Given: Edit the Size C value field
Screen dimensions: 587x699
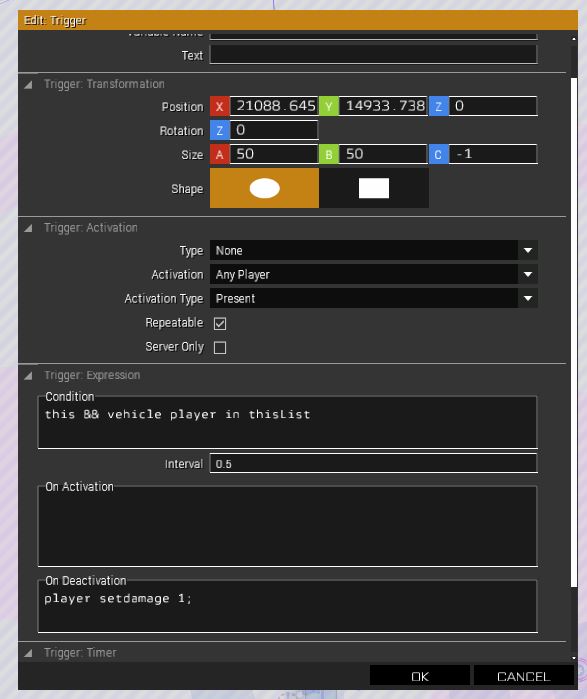Looking at the screenshot, I should (x=493, y=154).
